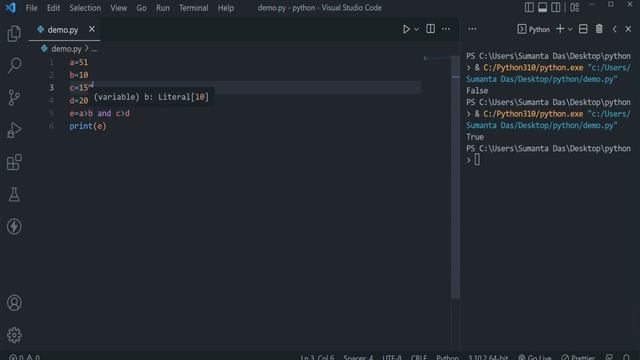The height and width of the screenshot is (360, 640).
Task: Click Prettier status item
Action: coord(578,357)
